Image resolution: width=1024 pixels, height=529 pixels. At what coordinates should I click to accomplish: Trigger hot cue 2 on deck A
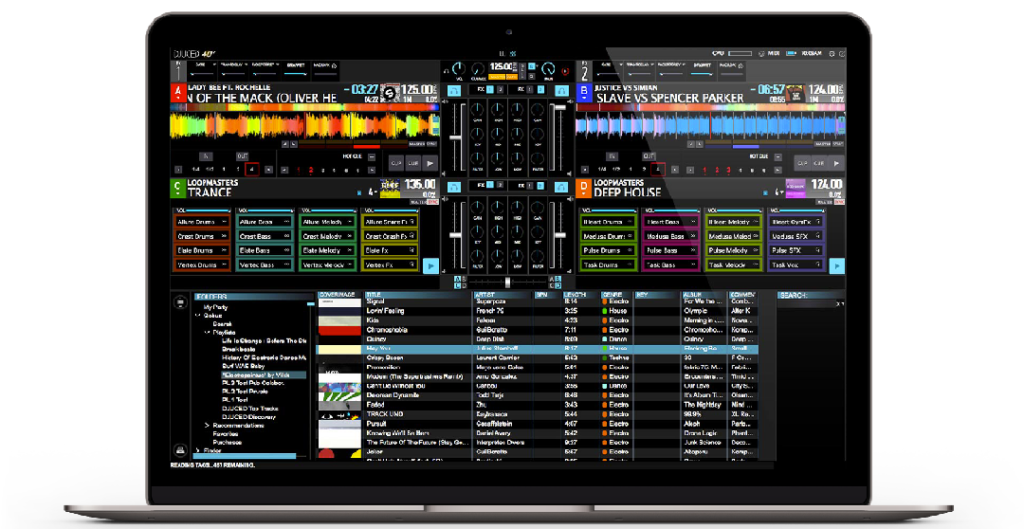311,170
